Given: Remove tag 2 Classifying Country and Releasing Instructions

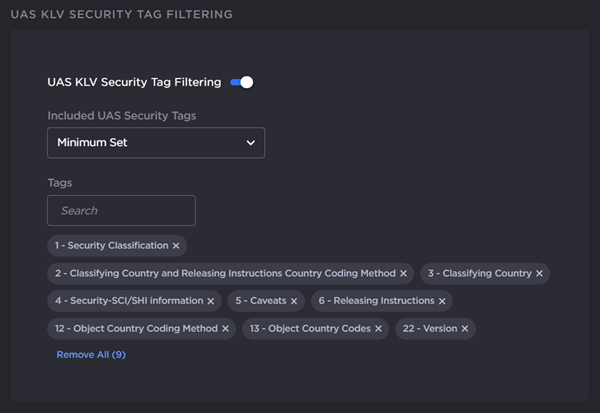Looking at the screenshot, I should (404, 273).
